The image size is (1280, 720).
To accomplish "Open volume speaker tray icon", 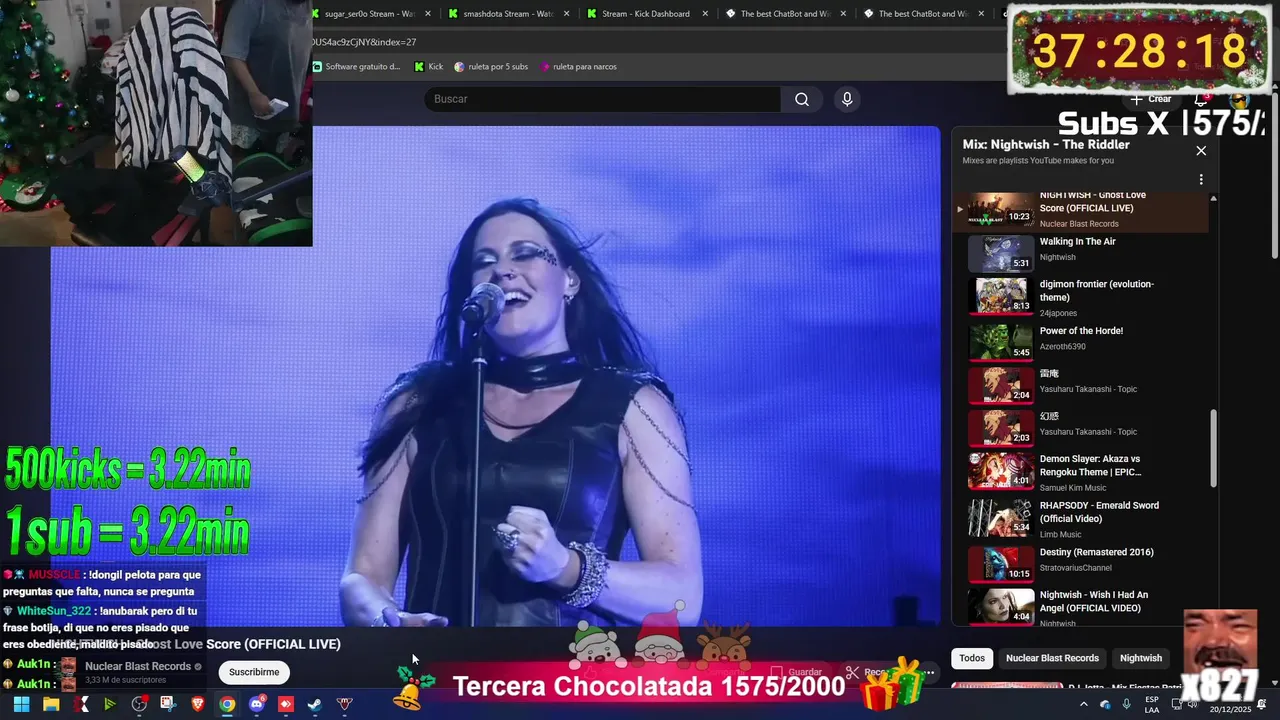I will [x=1193, y=704].
